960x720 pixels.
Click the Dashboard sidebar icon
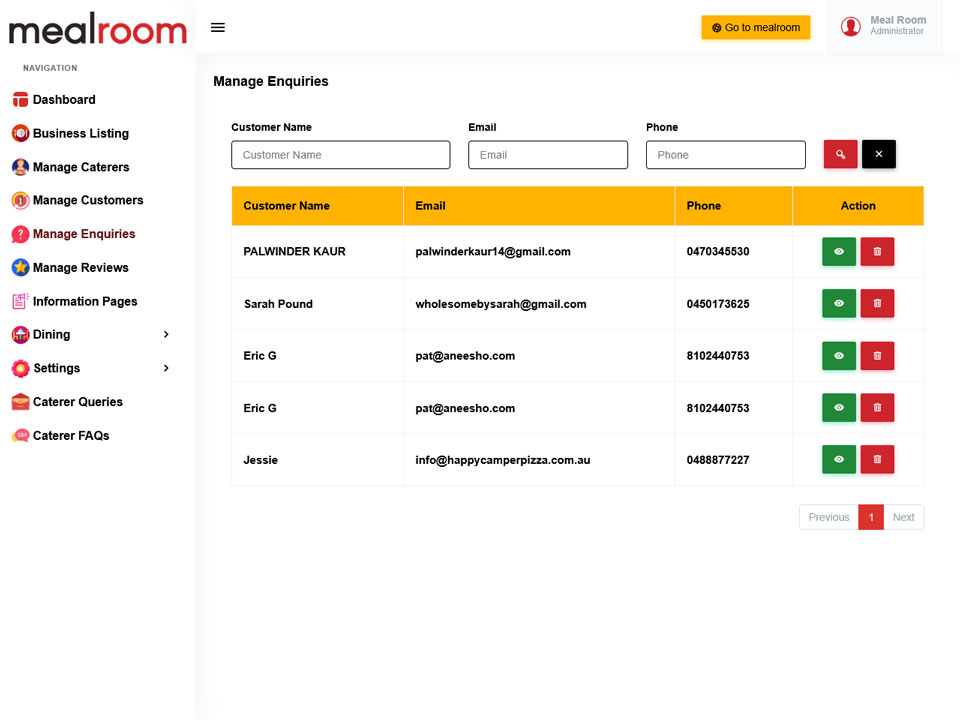pyautogui.click(x=20, y=99)
